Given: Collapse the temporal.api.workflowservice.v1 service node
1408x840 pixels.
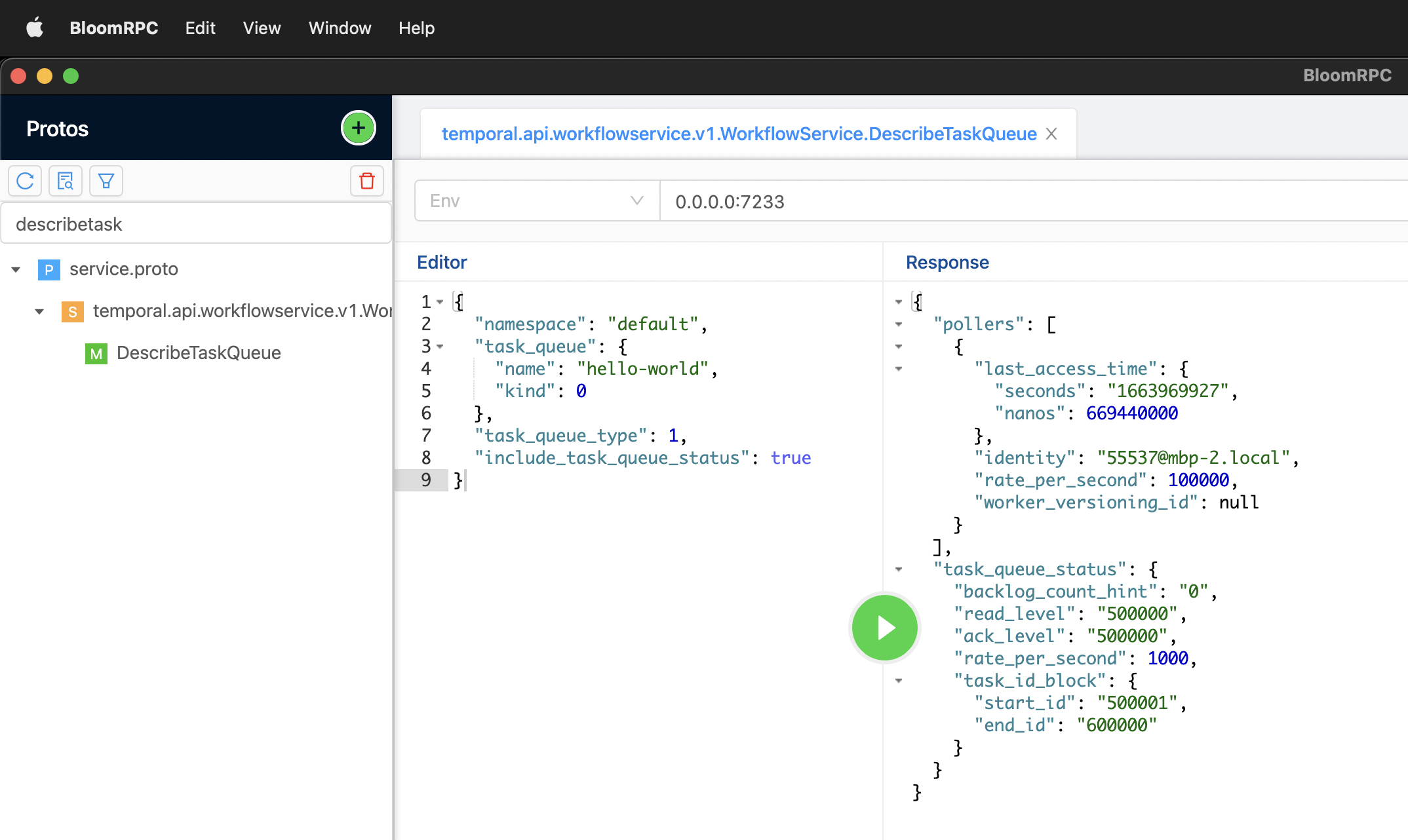Looking at the screenshot, I should (39, 311).
